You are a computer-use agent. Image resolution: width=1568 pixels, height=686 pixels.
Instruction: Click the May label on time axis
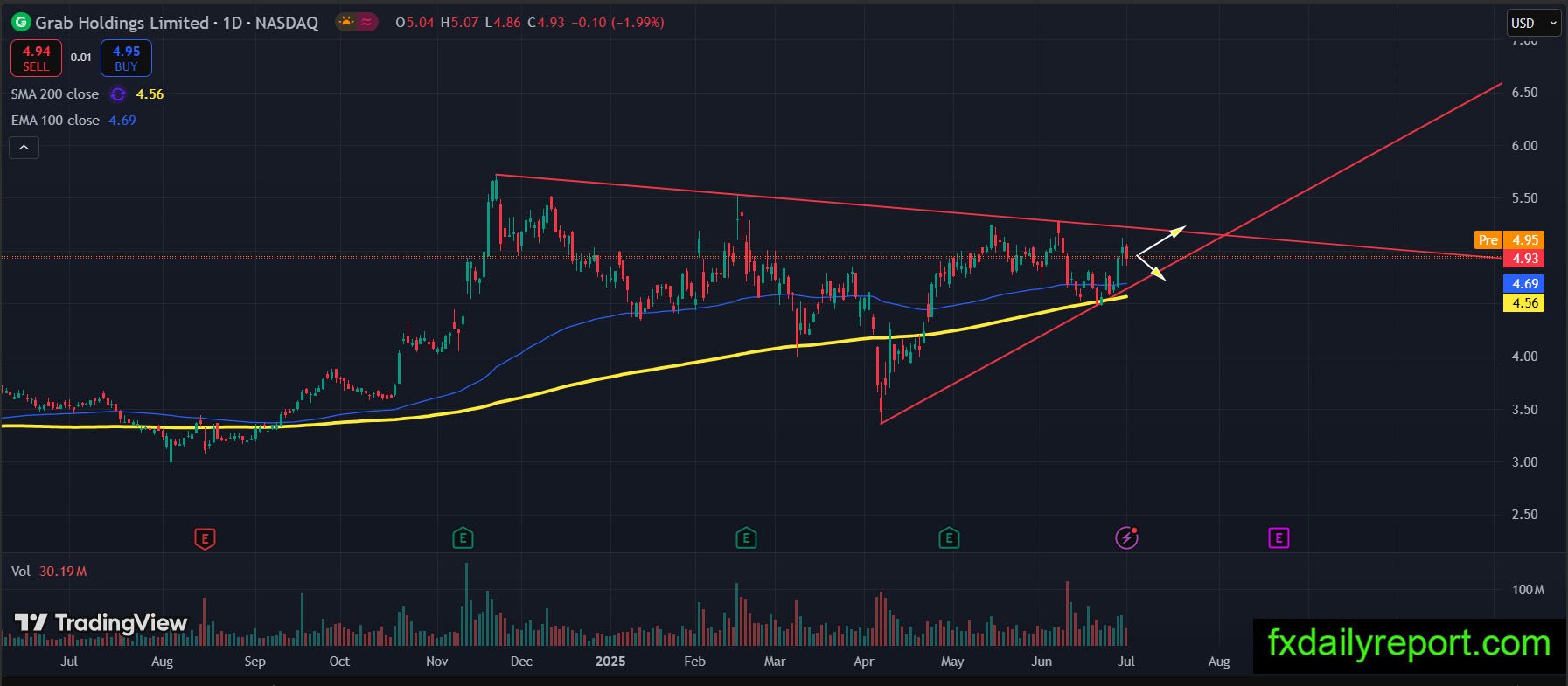click(952, 662)
